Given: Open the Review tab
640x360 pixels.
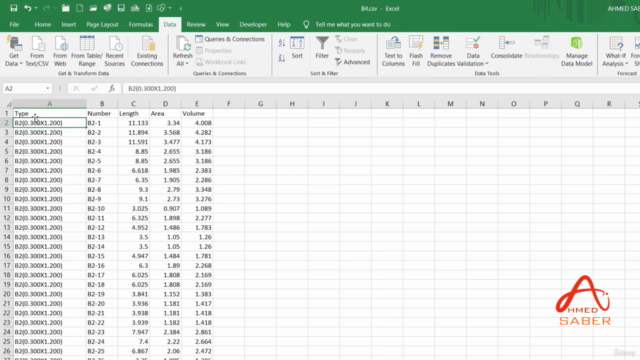Looking at the screenshot, I should [196, 24].
